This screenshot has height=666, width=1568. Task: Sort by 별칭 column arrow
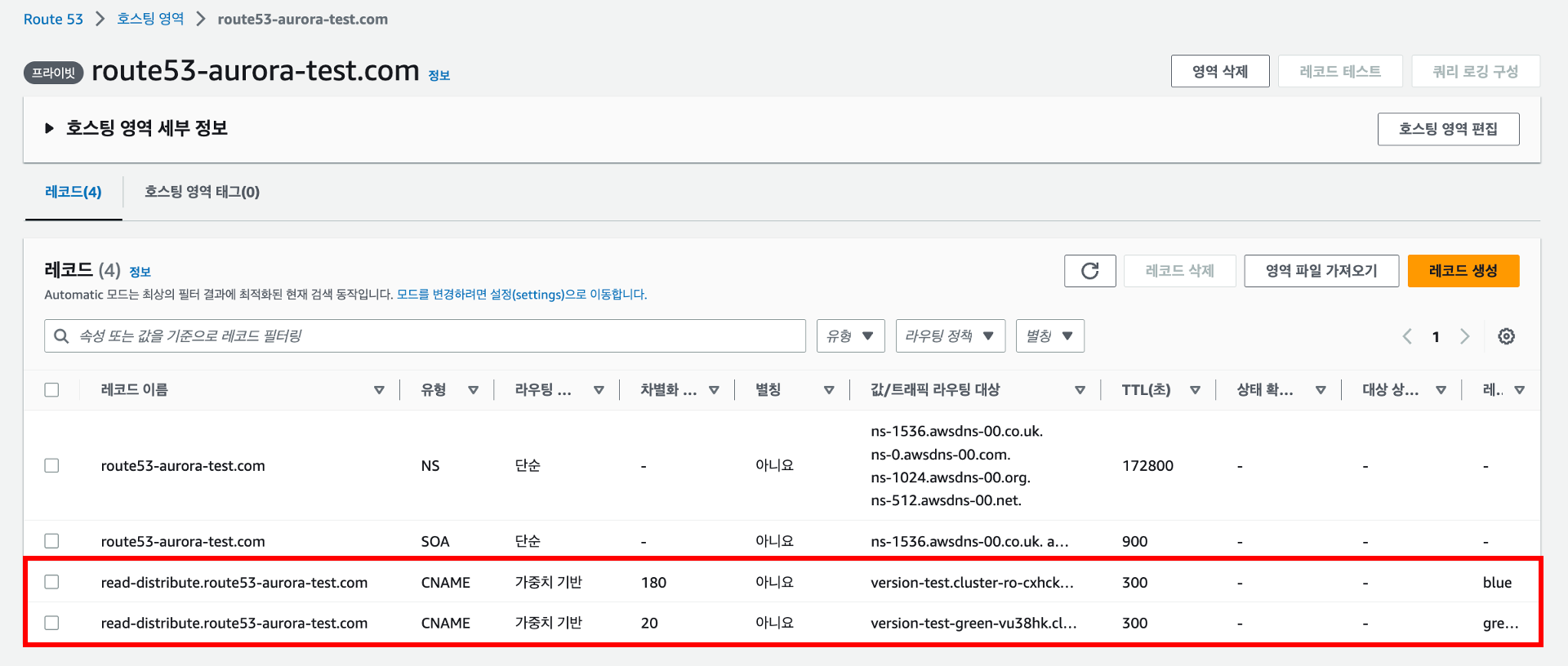tap(829, 390)
